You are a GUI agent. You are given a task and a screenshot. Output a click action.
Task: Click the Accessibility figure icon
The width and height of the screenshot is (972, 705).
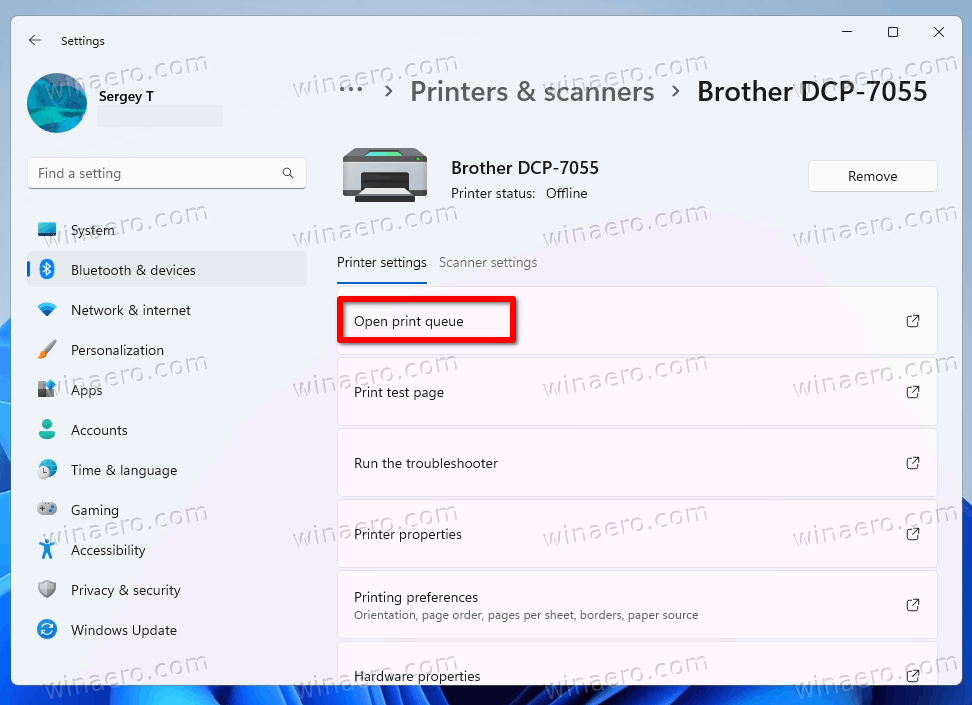click(x=47, y=549)
